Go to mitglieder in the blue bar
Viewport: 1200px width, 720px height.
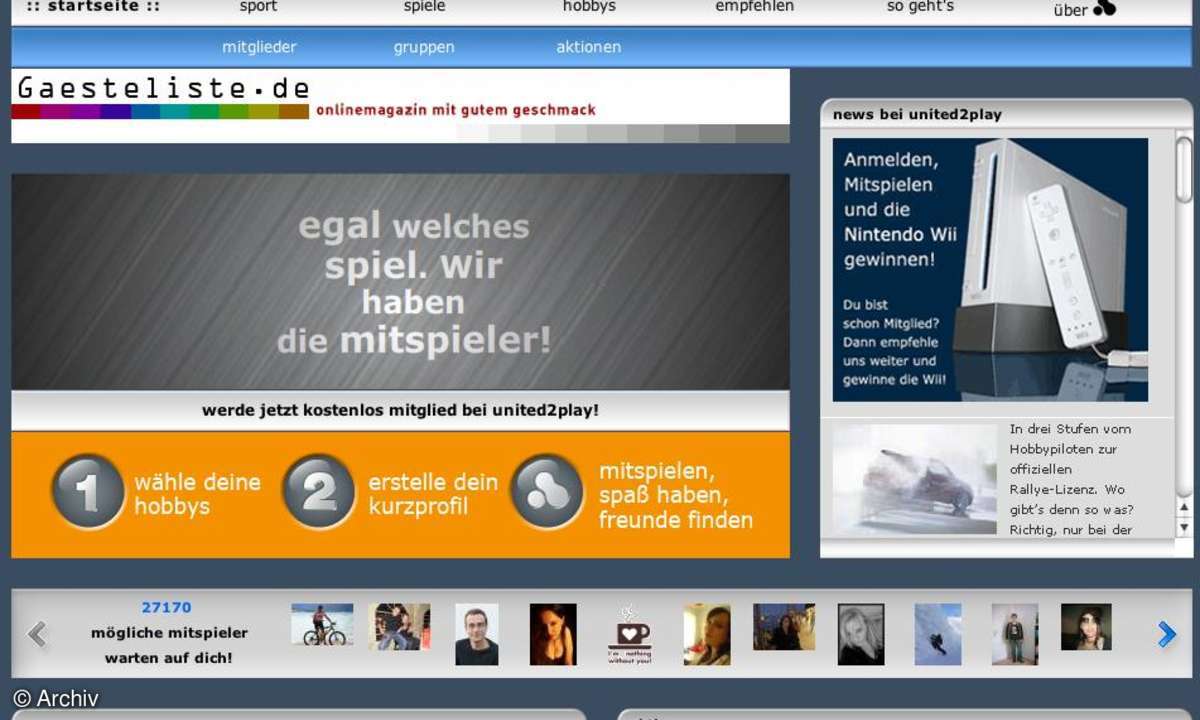click(259, 47)
